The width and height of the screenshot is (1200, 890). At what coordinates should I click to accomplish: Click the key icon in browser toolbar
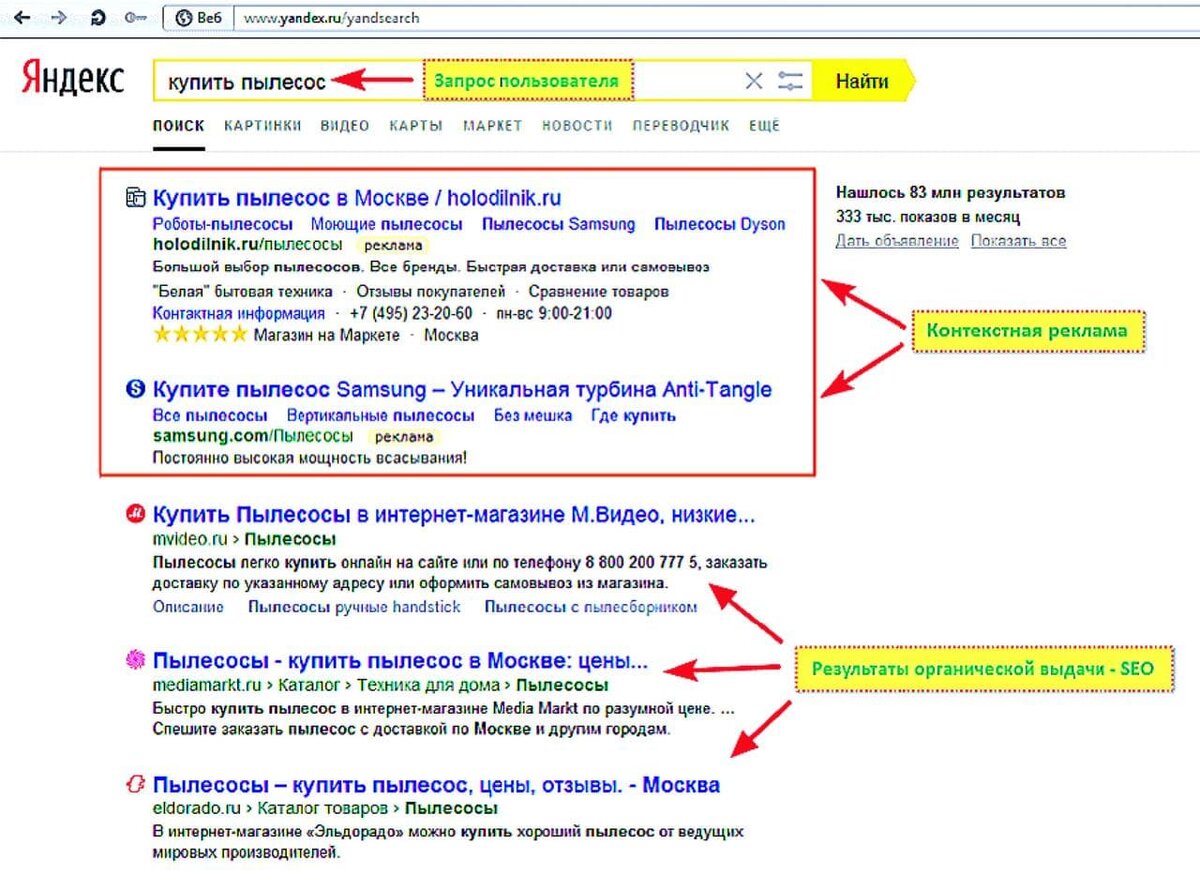(133, 17)
